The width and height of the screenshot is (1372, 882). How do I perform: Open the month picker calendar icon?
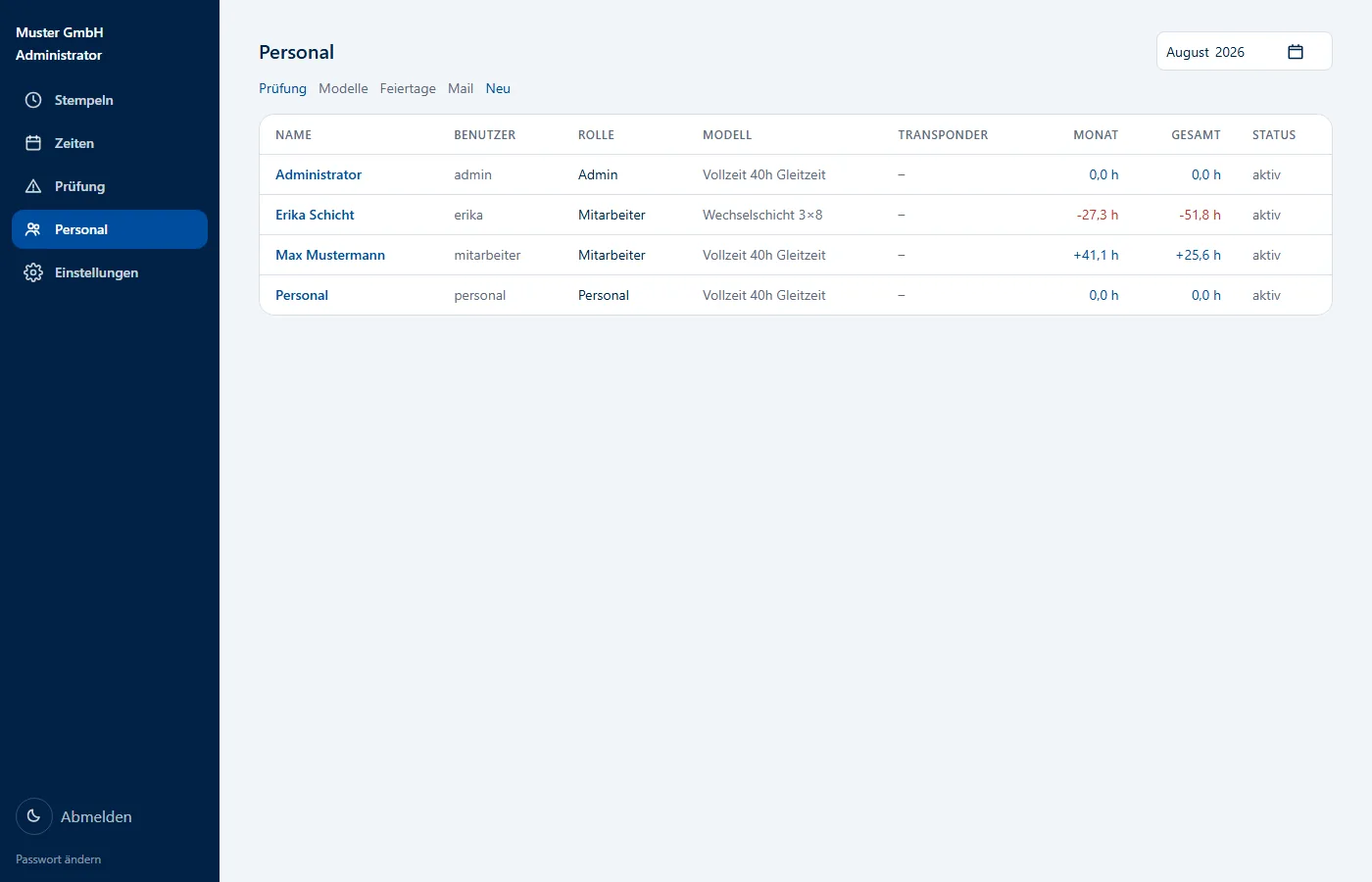click(x=1296, y=52)
